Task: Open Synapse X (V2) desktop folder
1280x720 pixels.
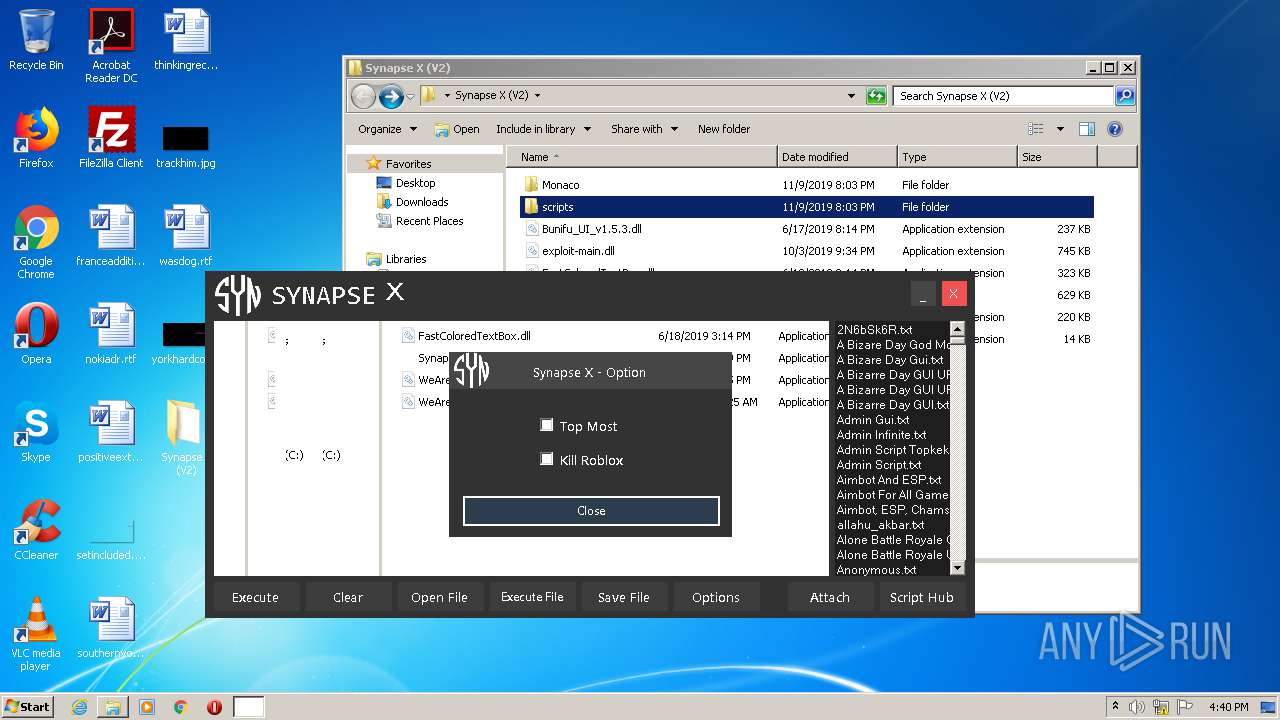Action: pyautogui.click(x=183, y=438)
